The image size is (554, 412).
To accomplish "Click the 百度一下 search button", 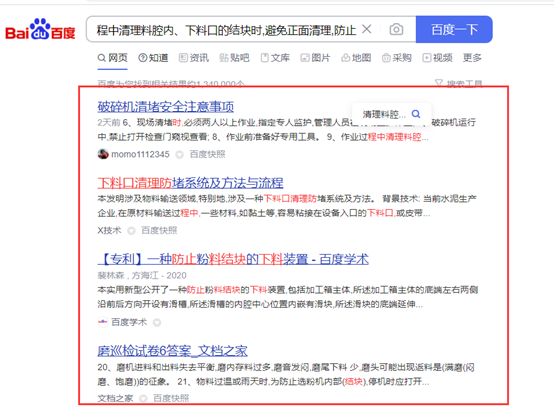I will [454, 29].
